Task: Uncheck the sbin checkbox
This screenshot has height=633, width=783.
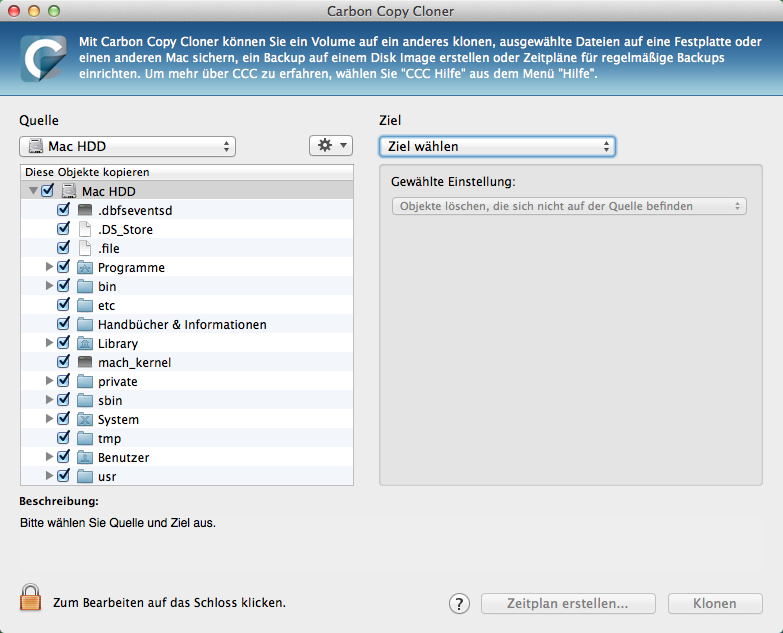Action: point(63,399)
